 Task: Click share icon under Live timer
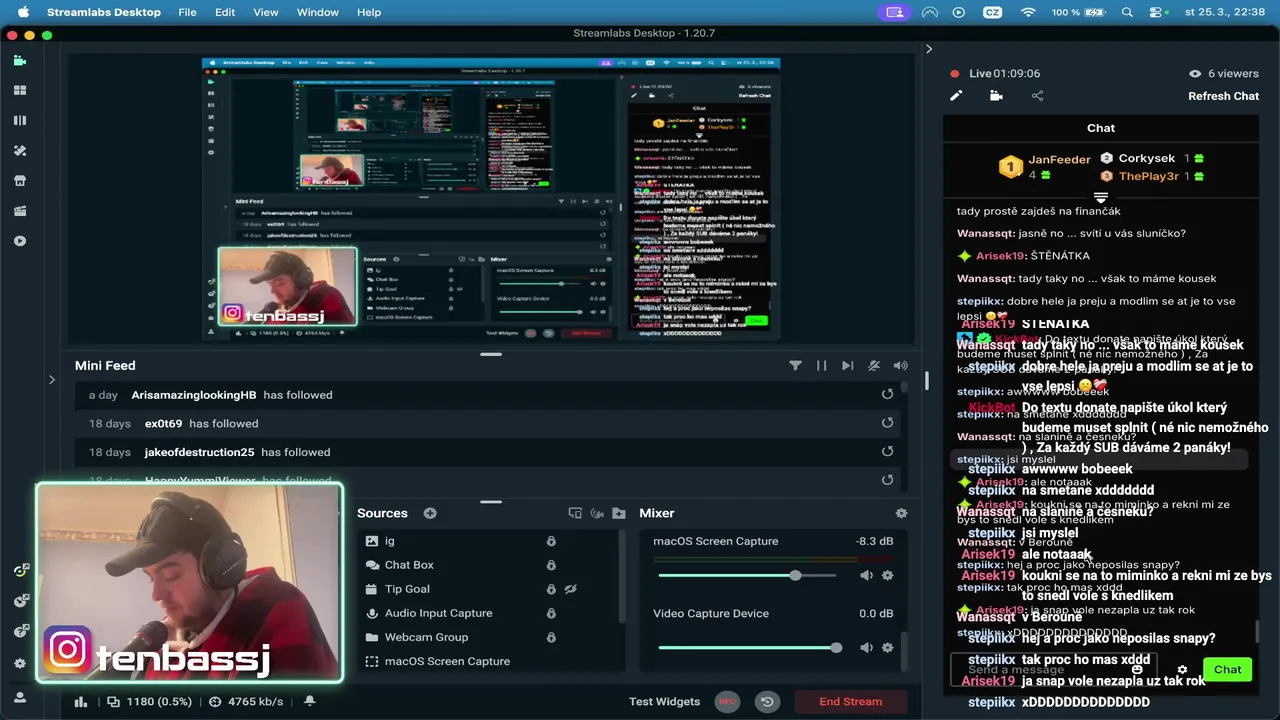1037,96
